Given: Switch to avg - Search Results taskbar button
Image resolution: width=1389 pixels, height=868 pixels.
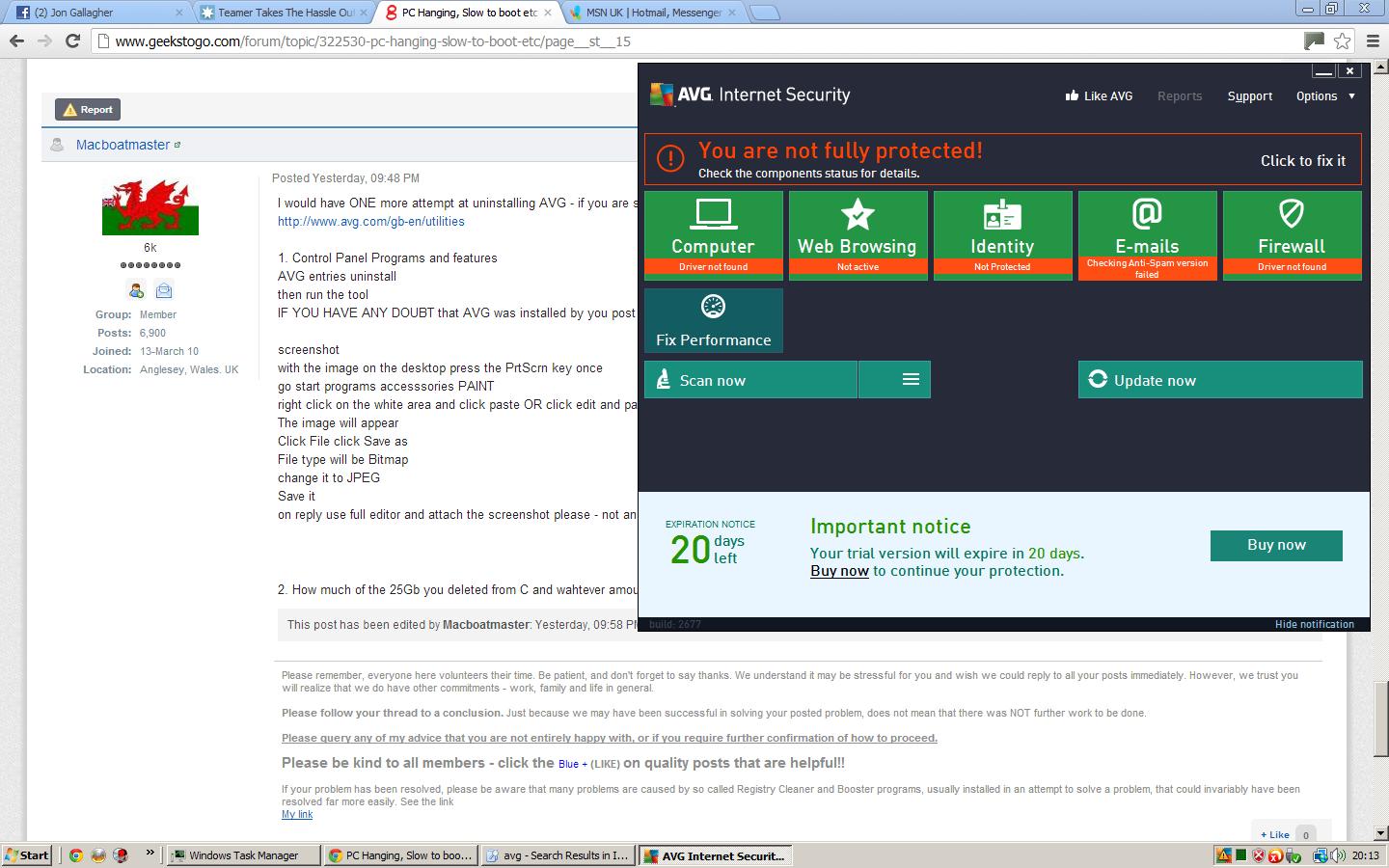Looking at the screenshot, I should tap(558, 855).
